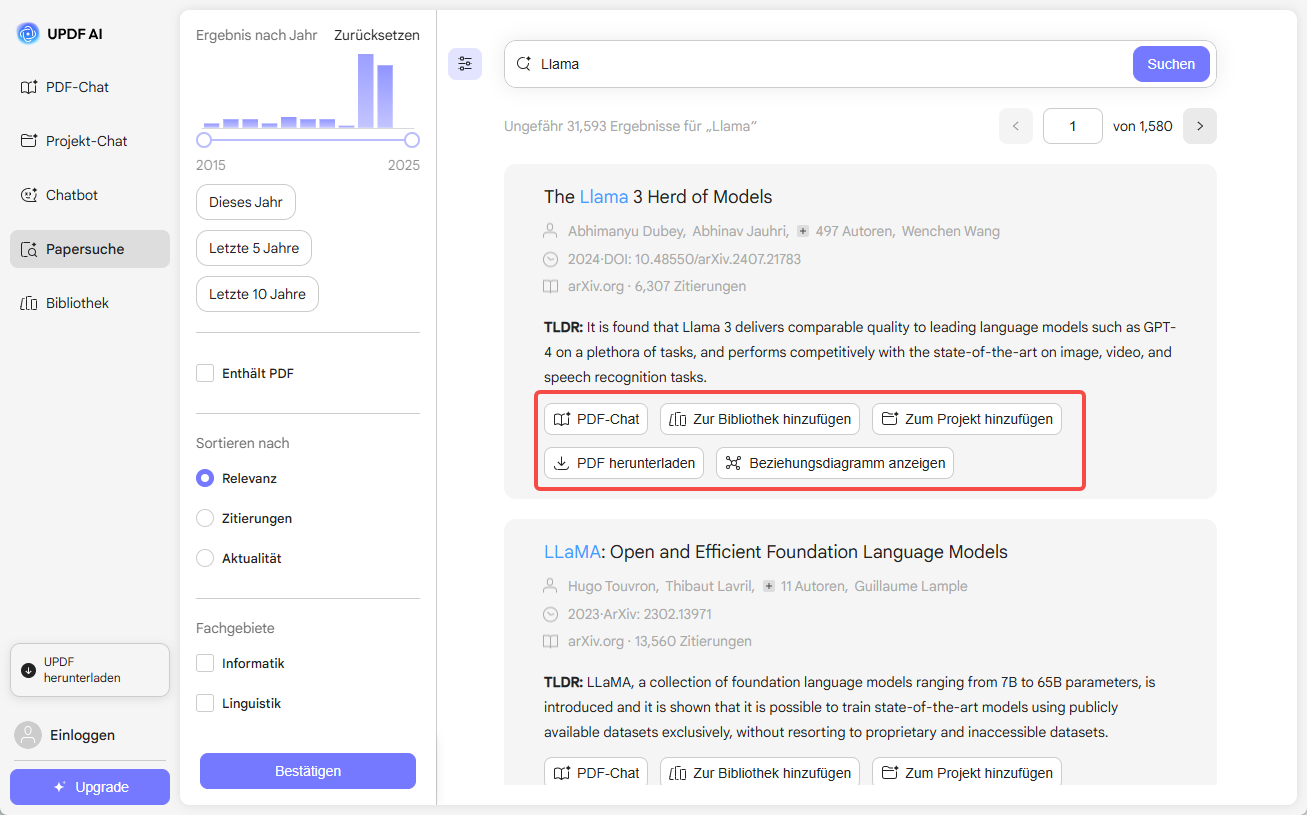
Task: Click the 2015 year slider handle
Action: [x=204, y=140]
